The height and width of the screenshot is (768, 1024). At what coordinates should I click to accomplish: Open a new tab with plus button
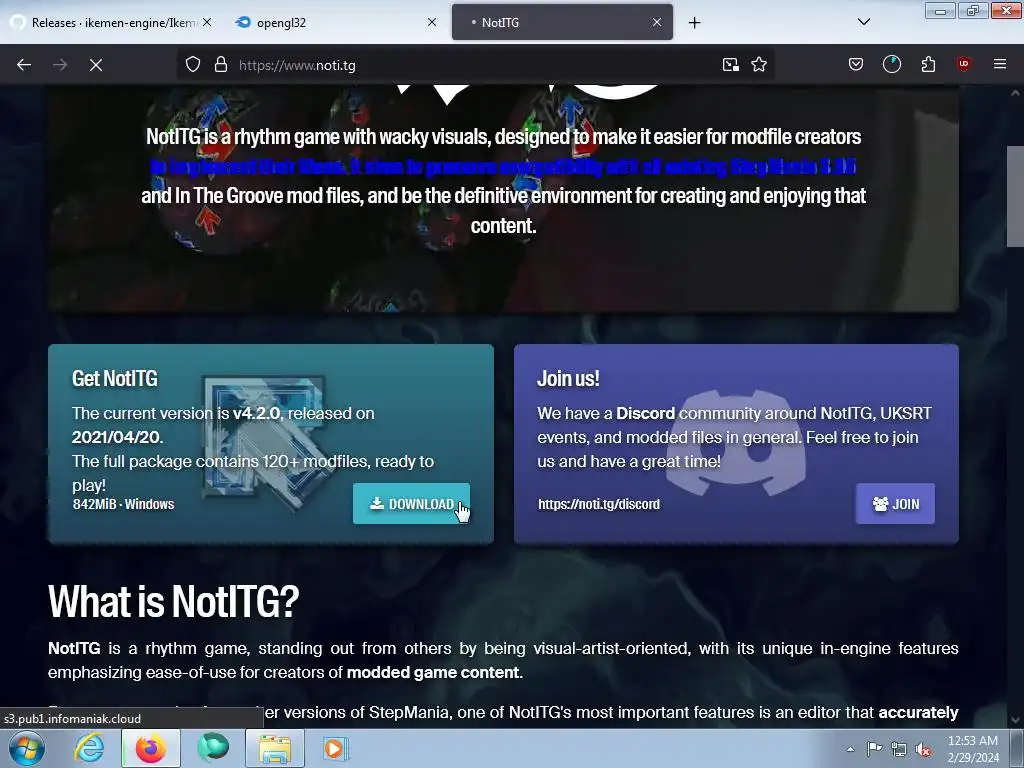(695, 23)
